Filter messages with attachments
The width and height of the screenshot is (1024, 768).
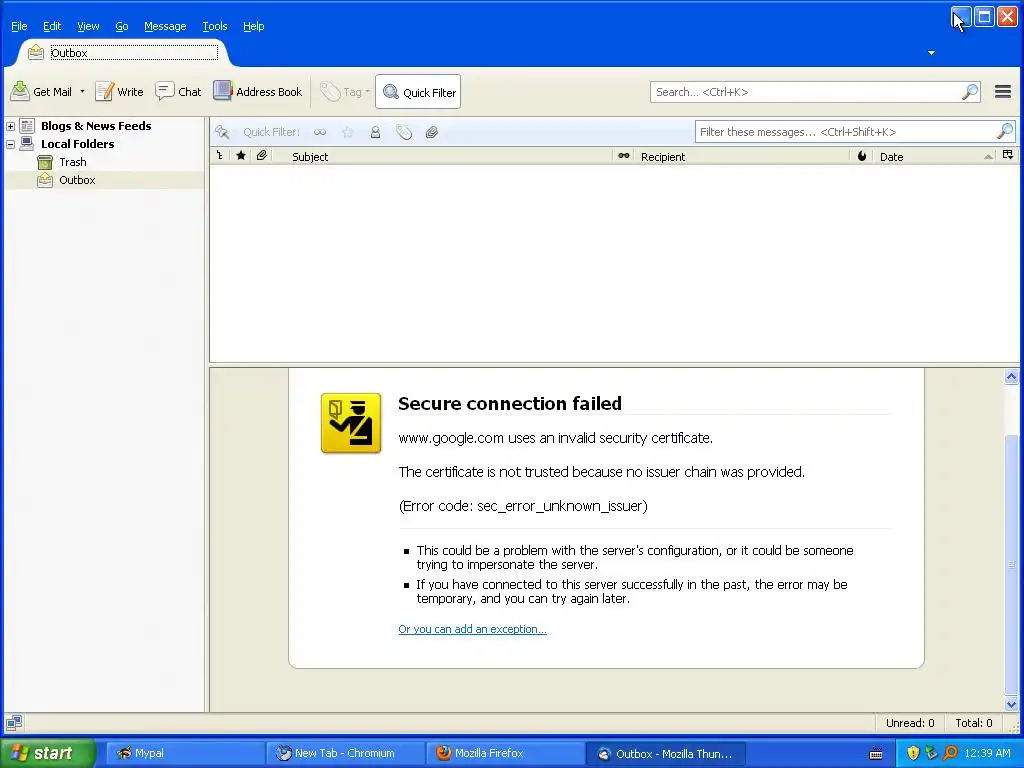[432, 132]
